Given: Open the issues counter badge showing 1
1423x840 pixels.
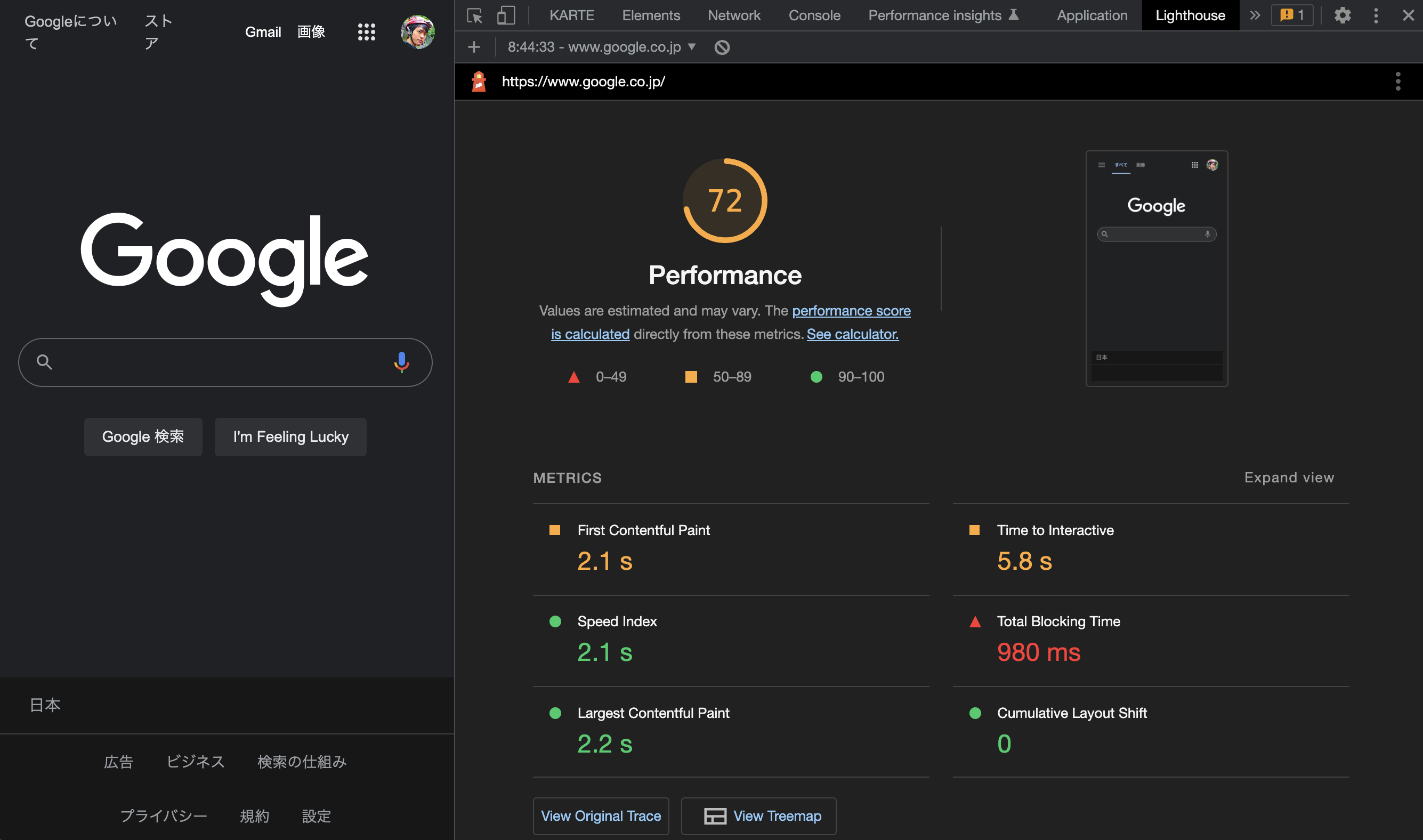Looking at the screenshot, I should pyautogui.click(x=1292, y=15).
